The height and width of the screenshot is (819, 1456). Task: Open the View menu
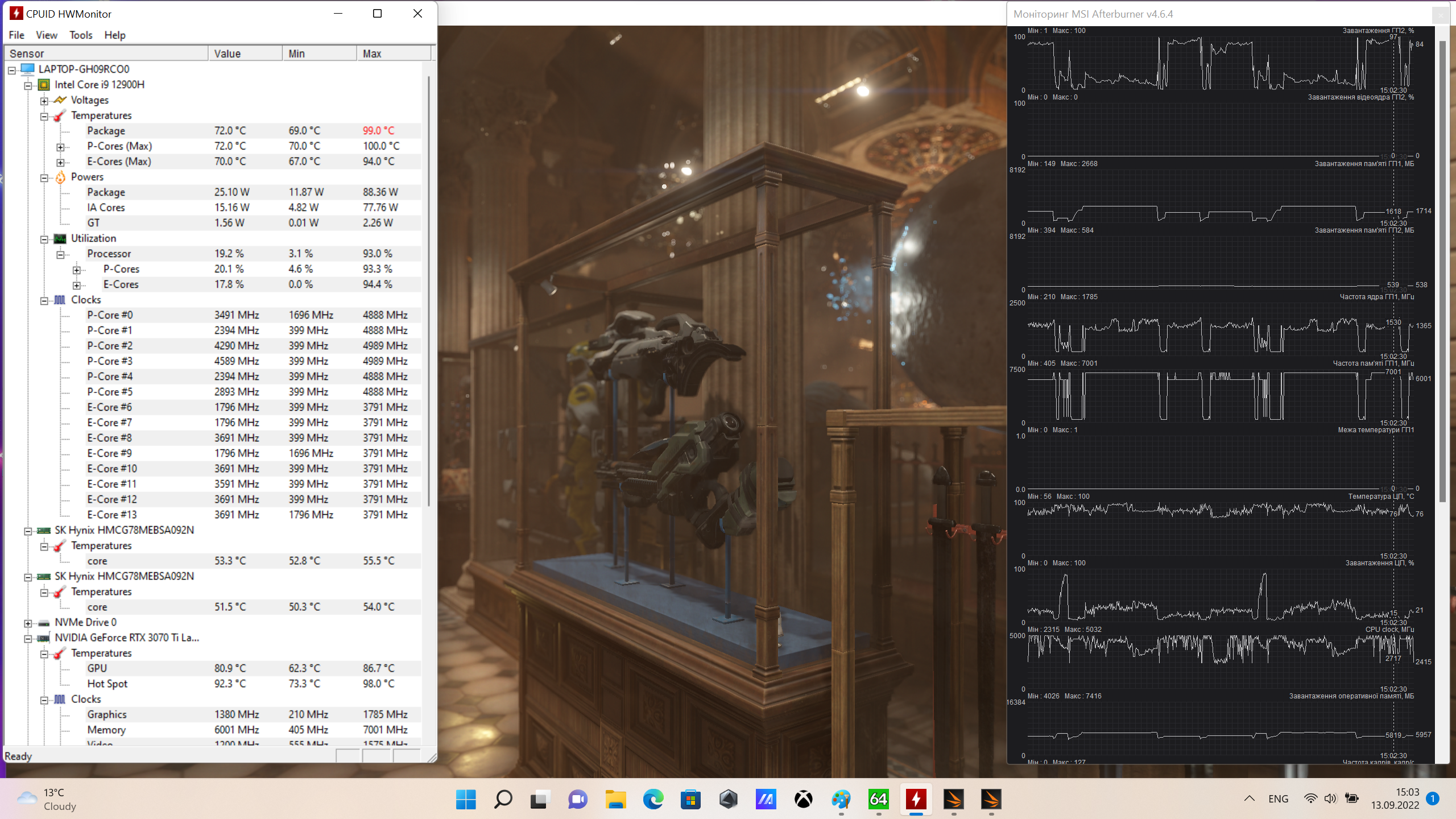47,35
